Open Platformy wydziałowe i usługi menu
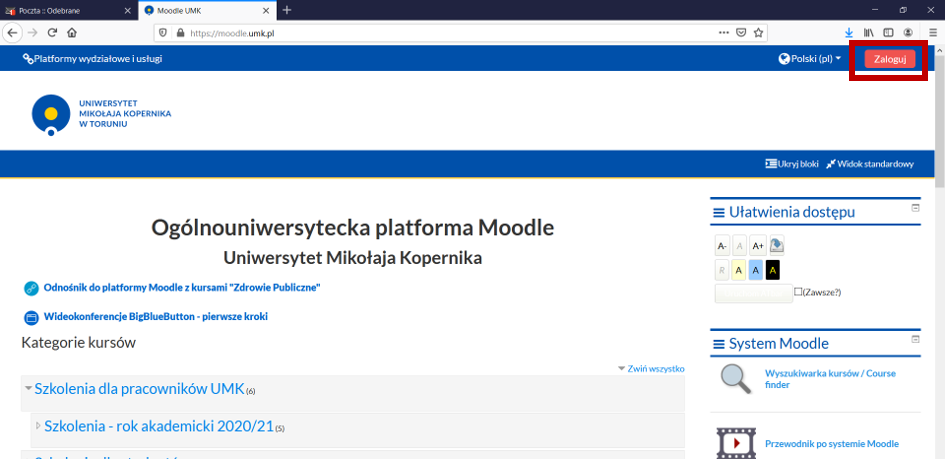The image size is (945, 459). pos(92,58)
